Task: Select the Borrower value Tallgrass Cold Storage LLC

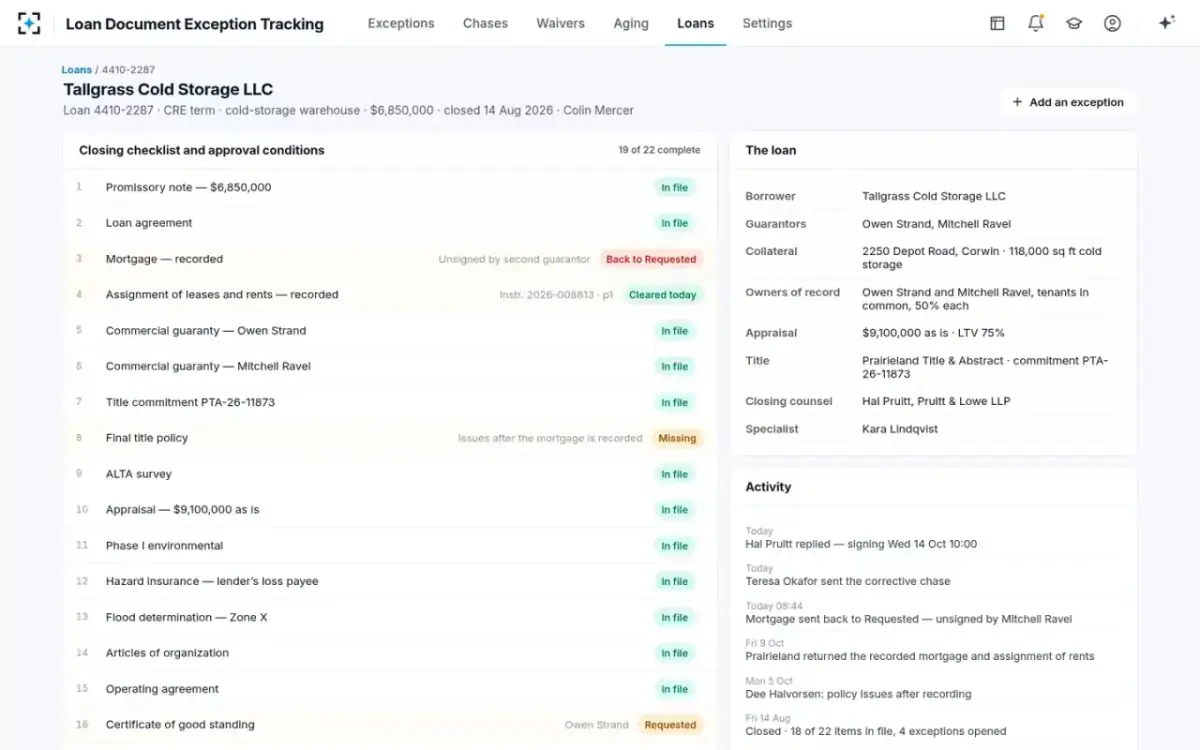Action: 934,196
